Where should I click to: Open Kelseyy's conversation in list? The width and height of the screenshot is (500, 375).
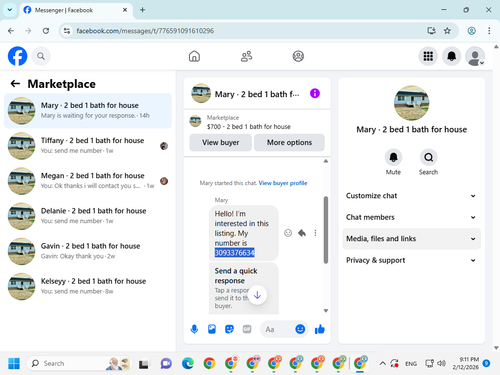click(x=88, y=286)
